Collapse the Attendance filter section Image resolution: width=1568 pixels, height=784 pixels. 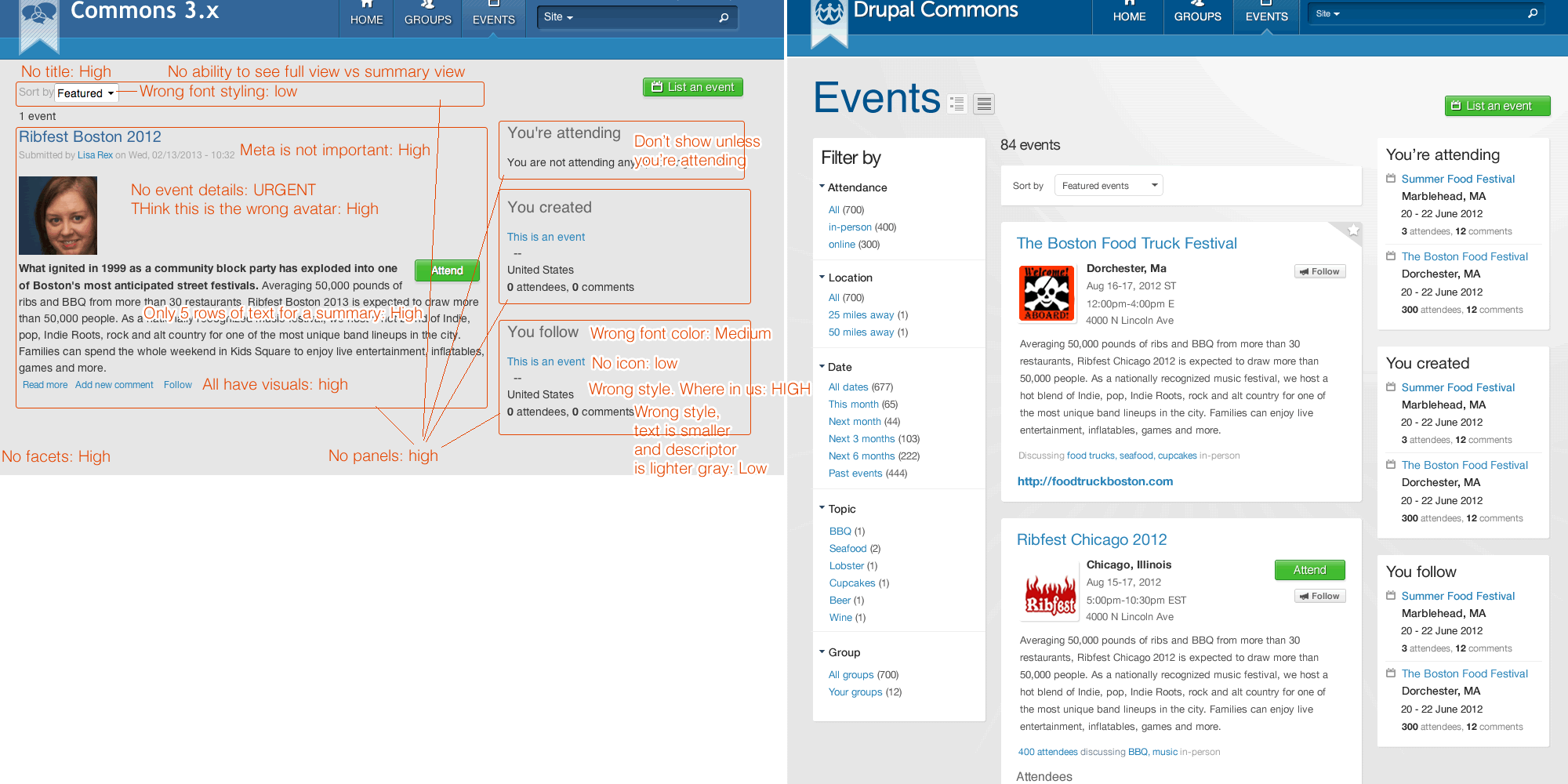point(822,187)
